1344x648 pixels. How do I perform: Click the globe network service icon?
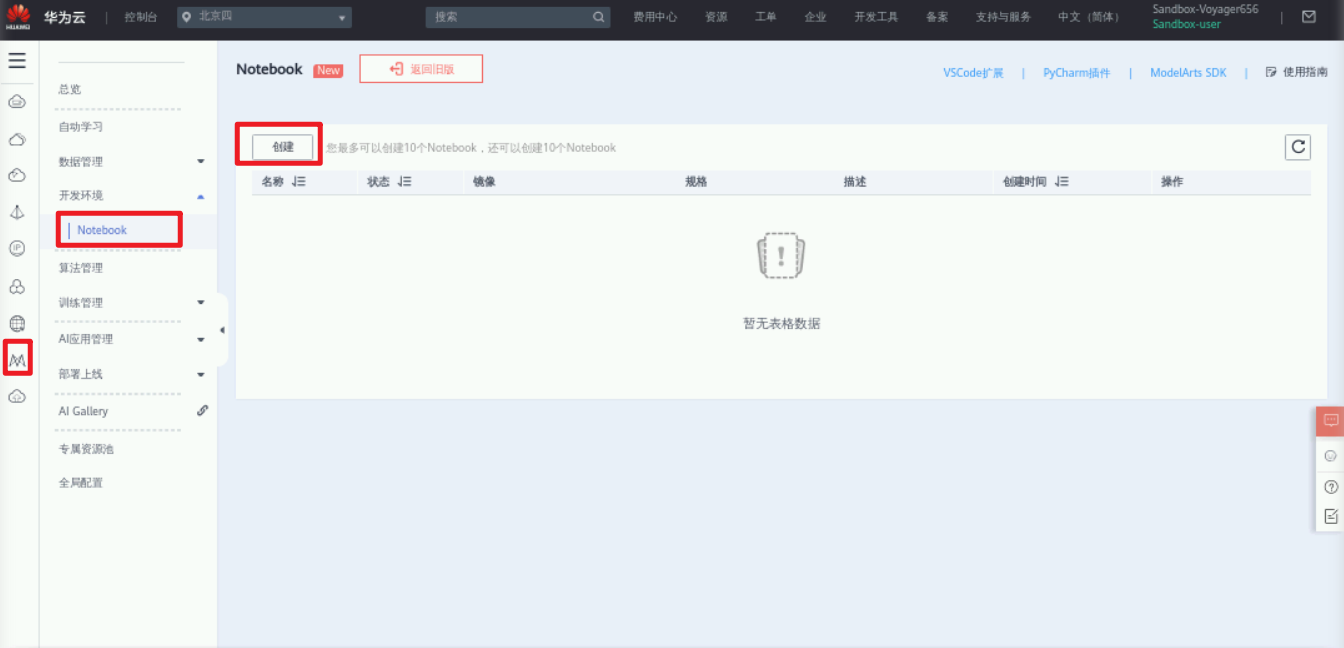(17, 324)
